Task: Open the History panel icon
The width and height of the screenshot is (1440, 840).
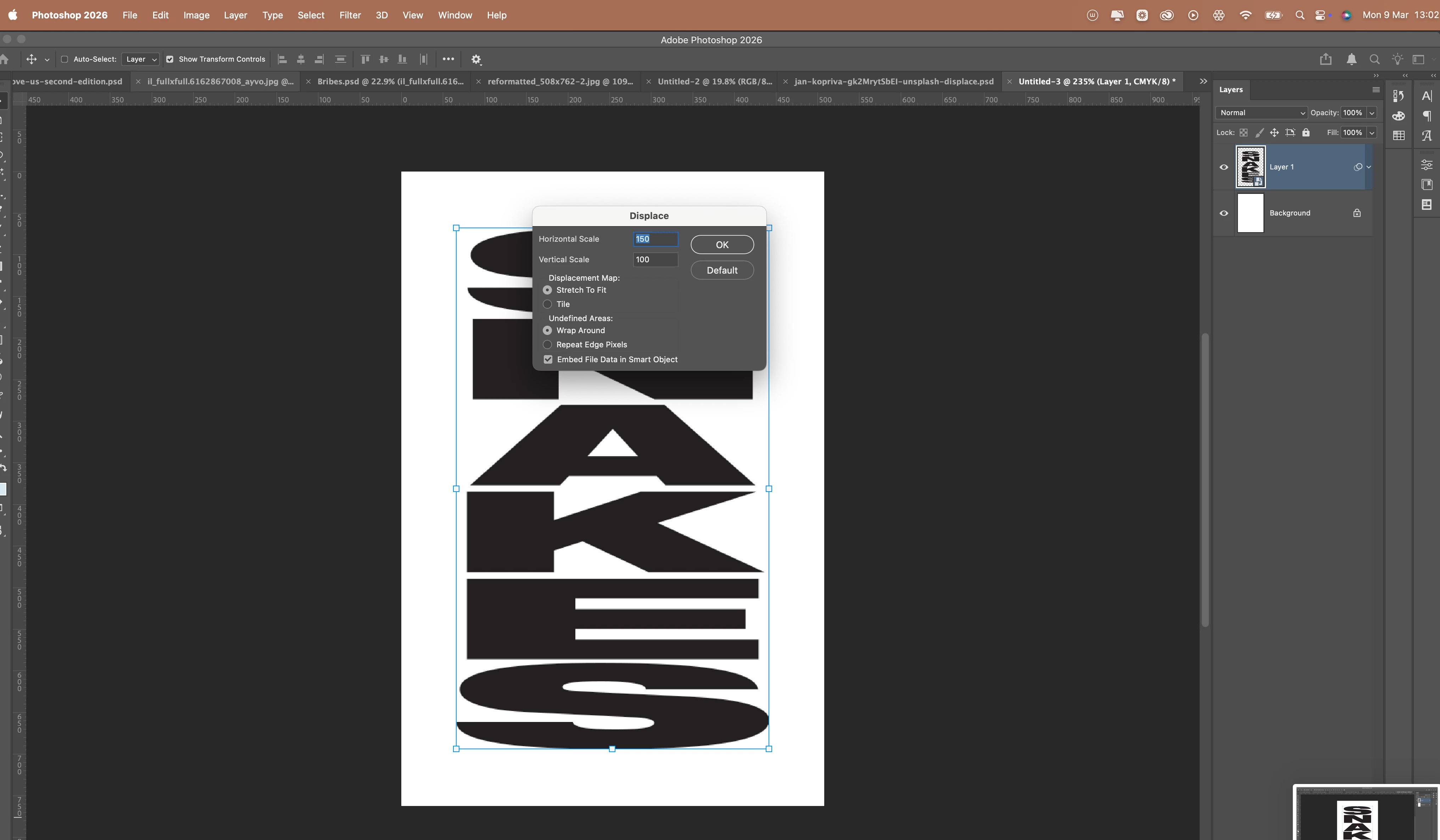Action: coord(1398,96)
